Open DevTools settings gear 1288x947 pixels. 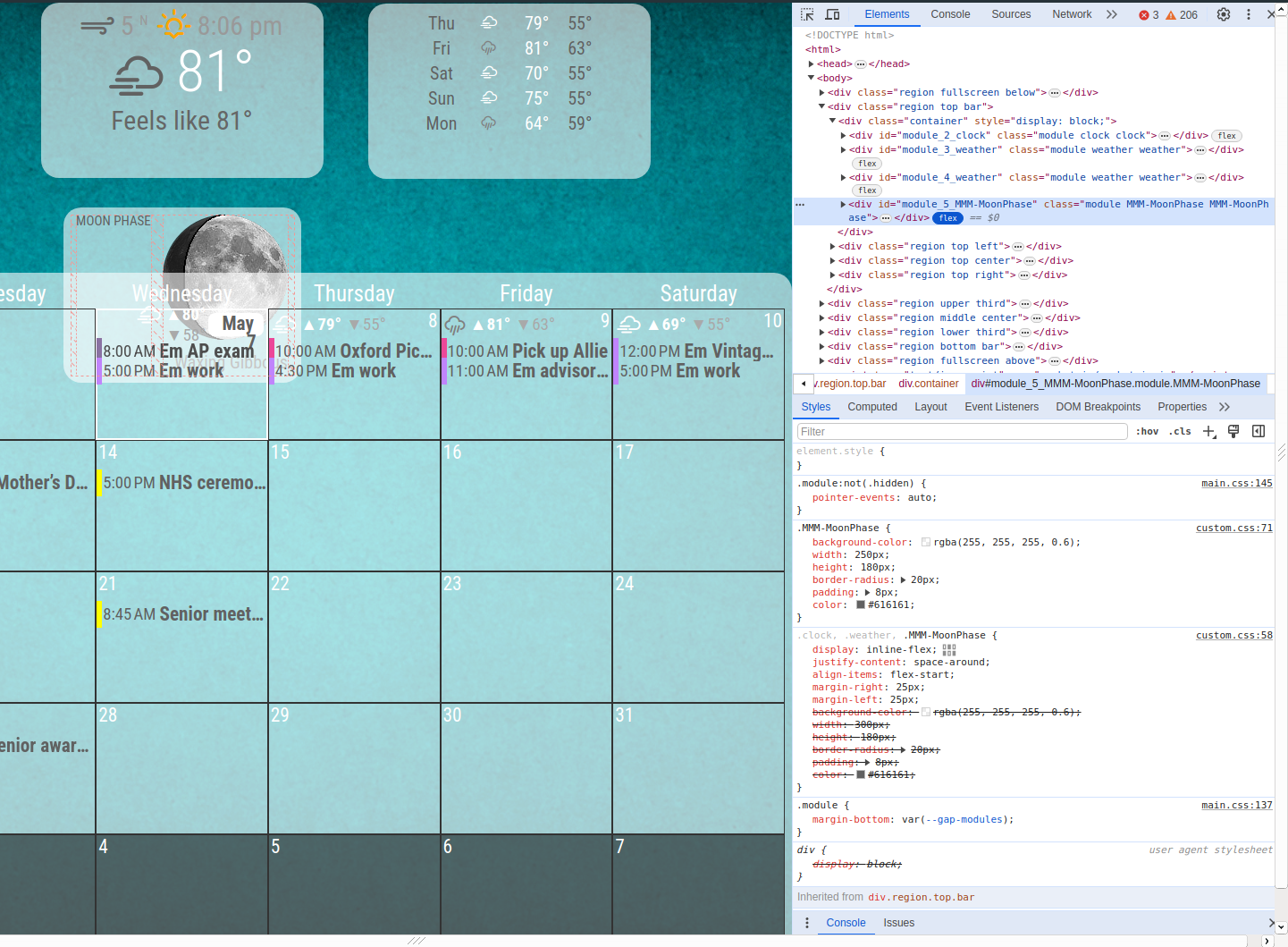(x=1224, y=14)
